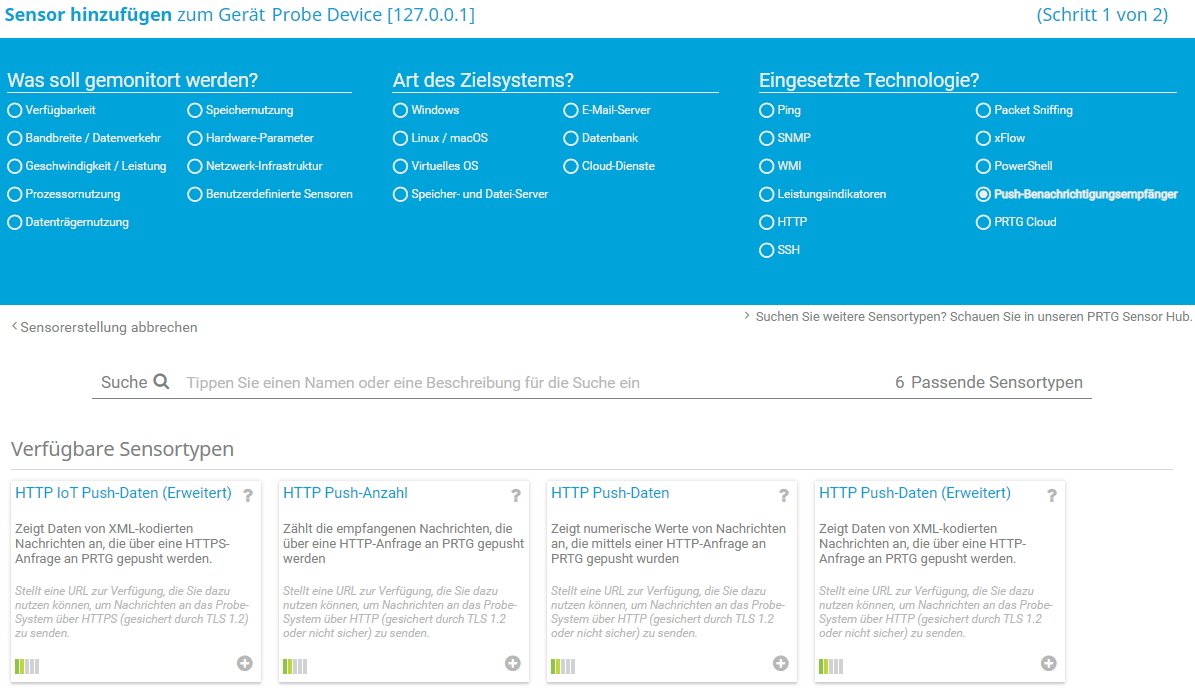
Task: Click performance impact bar on HTTP Push-Anzahl card
Action: tap(295, 666)
